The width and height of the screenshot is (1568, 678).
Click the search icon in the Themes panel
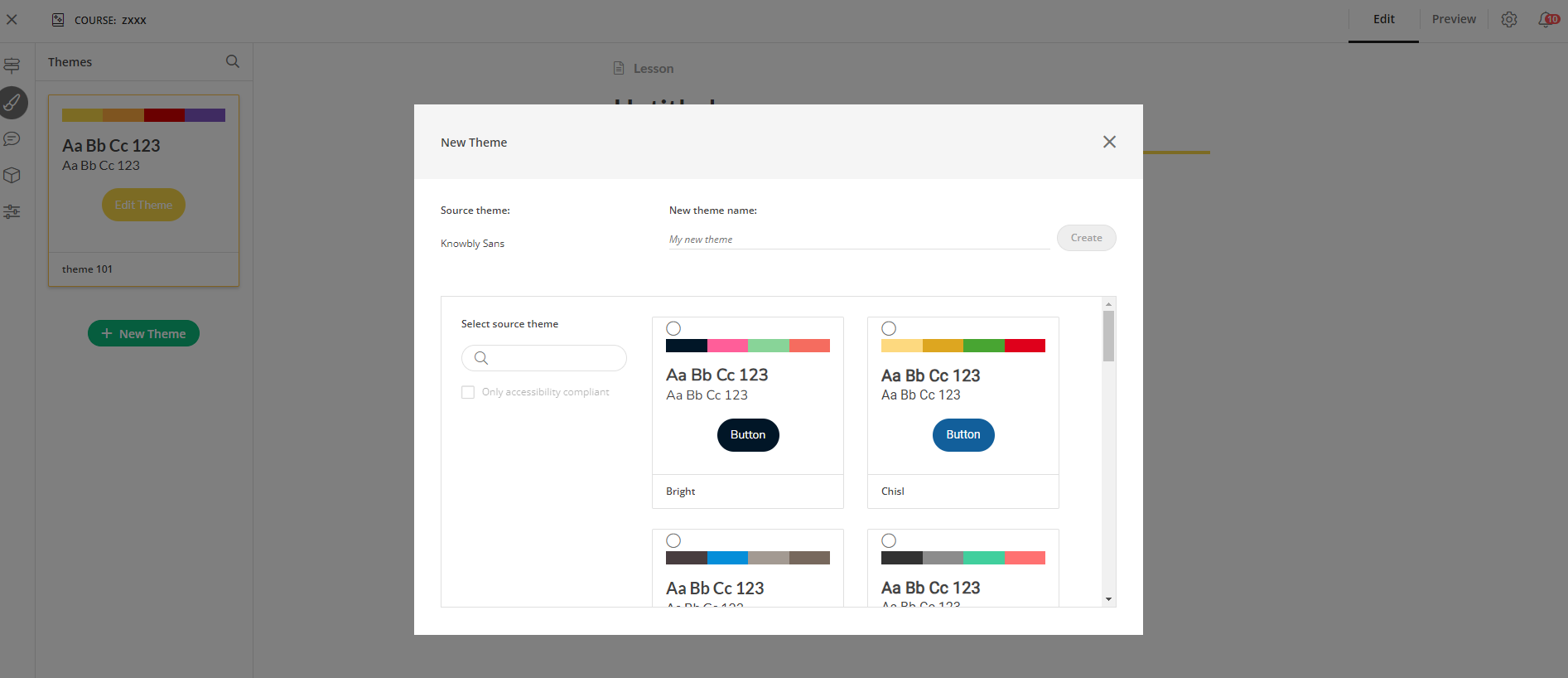pyautogui.click(x=233, y=61)
